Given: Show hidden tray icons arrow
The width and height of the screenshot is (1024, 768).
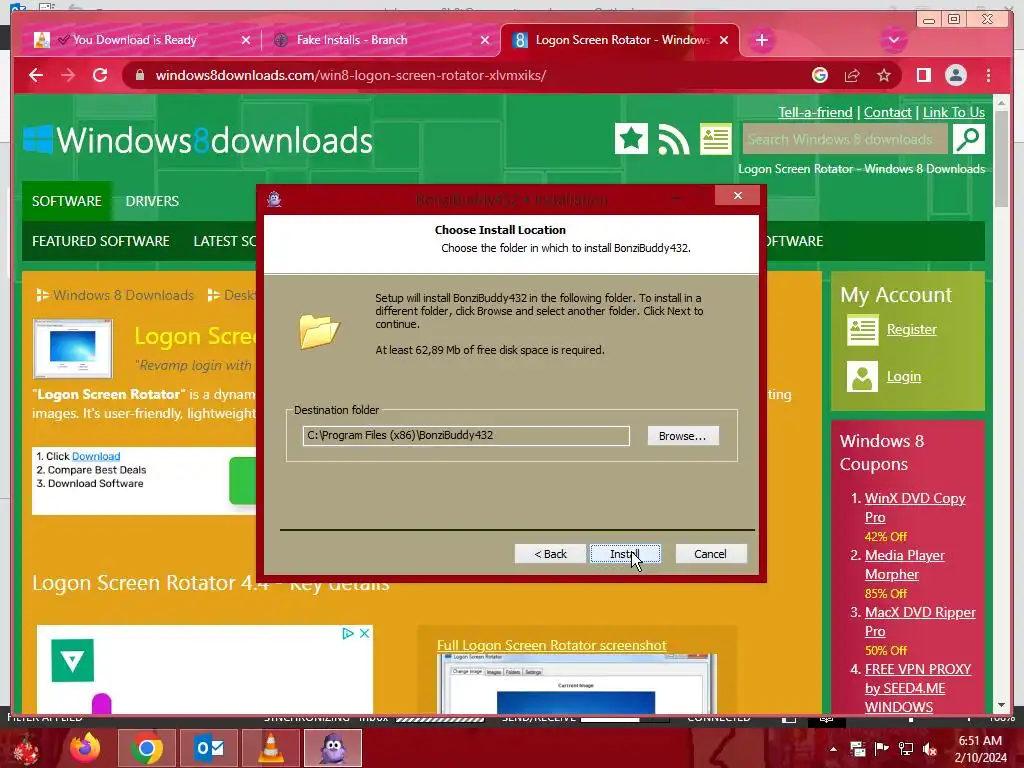Looking at the screenshot, I should point(833,749).
